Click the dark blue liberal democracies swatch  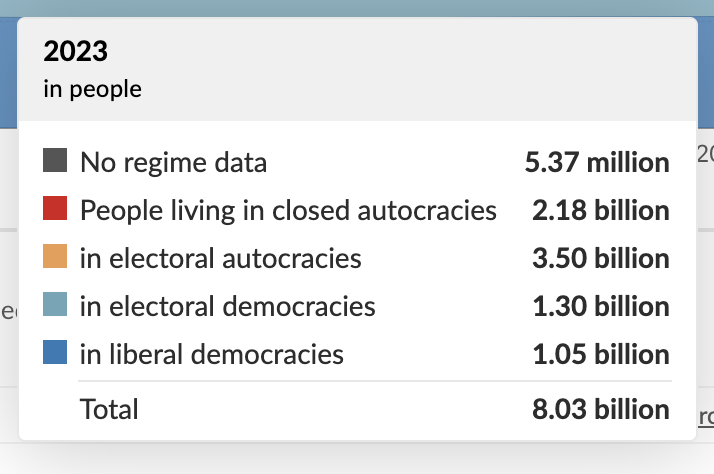pos(55,352)
